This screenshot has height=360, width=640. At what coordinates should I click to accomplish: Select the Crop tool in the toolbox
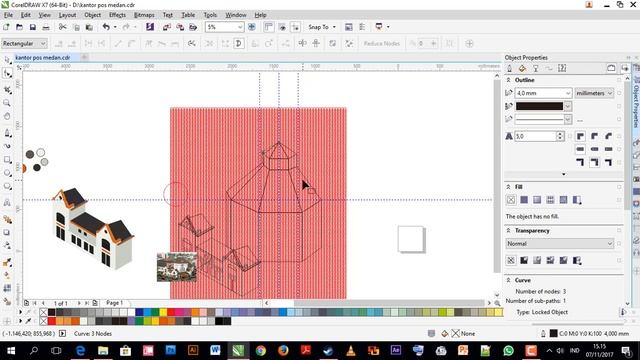click(x=7, y=89)
